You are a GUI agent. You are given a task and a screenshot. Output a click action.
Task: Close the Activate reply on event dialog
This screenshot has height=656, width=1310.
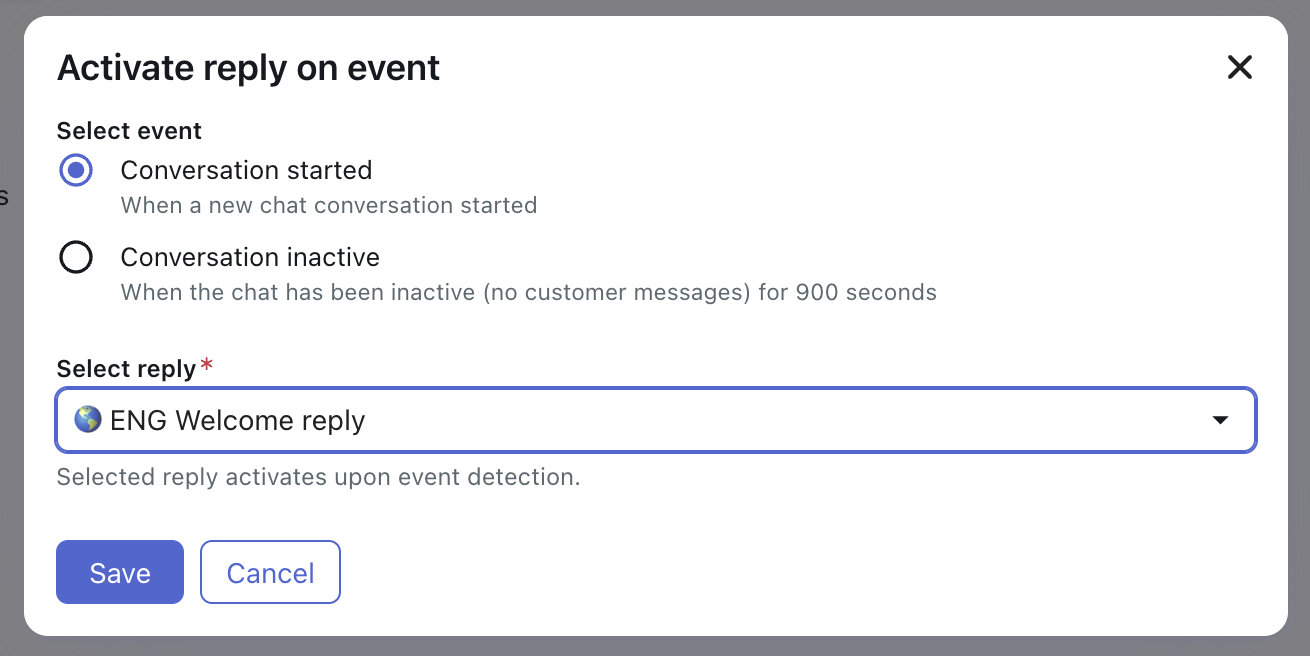point(1239,68)
